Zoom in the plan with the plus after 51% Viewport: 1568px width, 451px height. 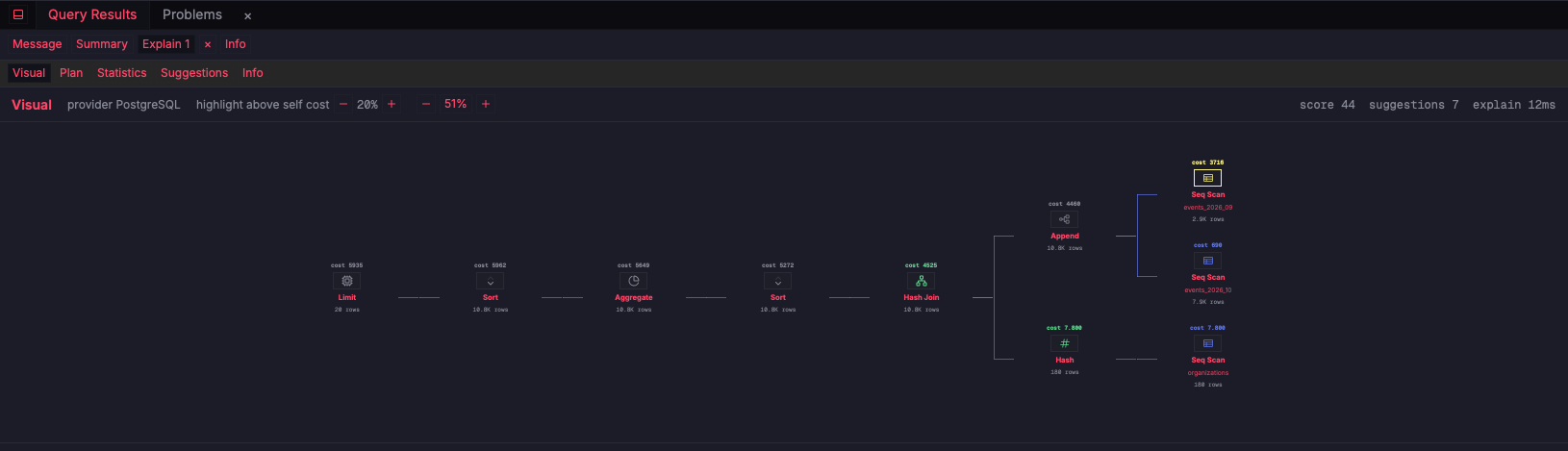coord(486,104)
